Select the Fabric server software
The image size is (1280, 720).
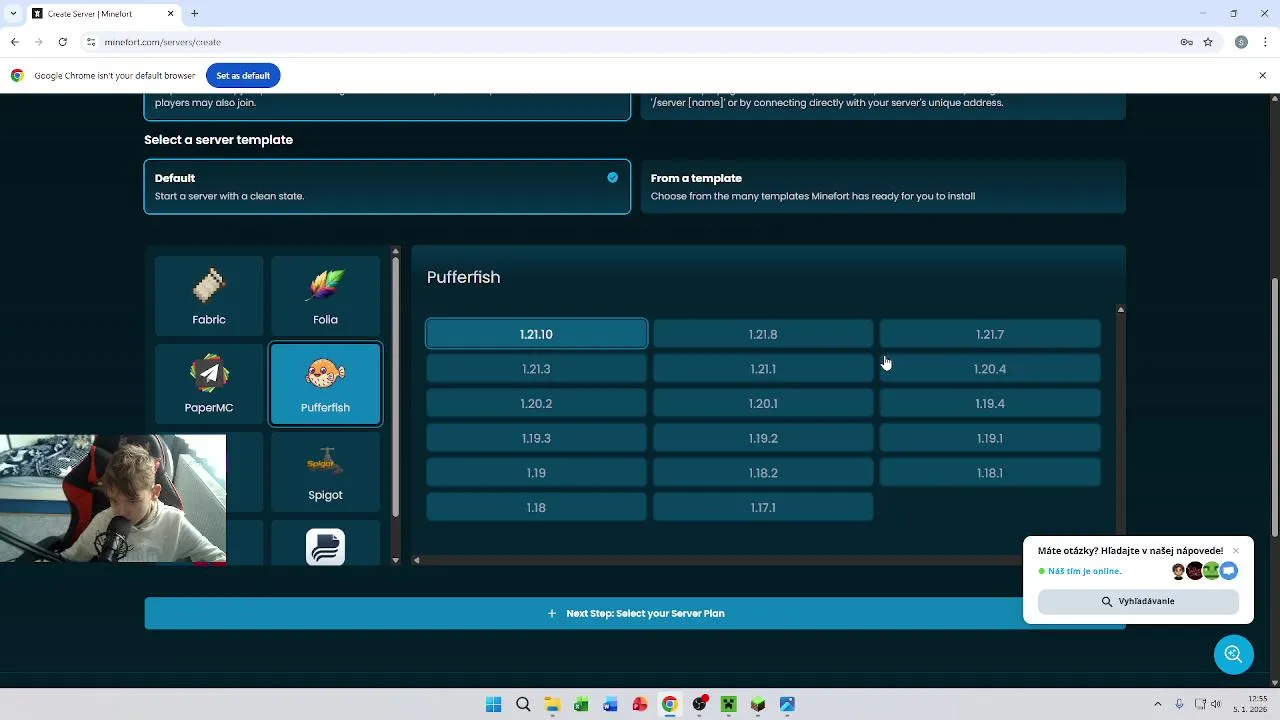tap(209, 297)
